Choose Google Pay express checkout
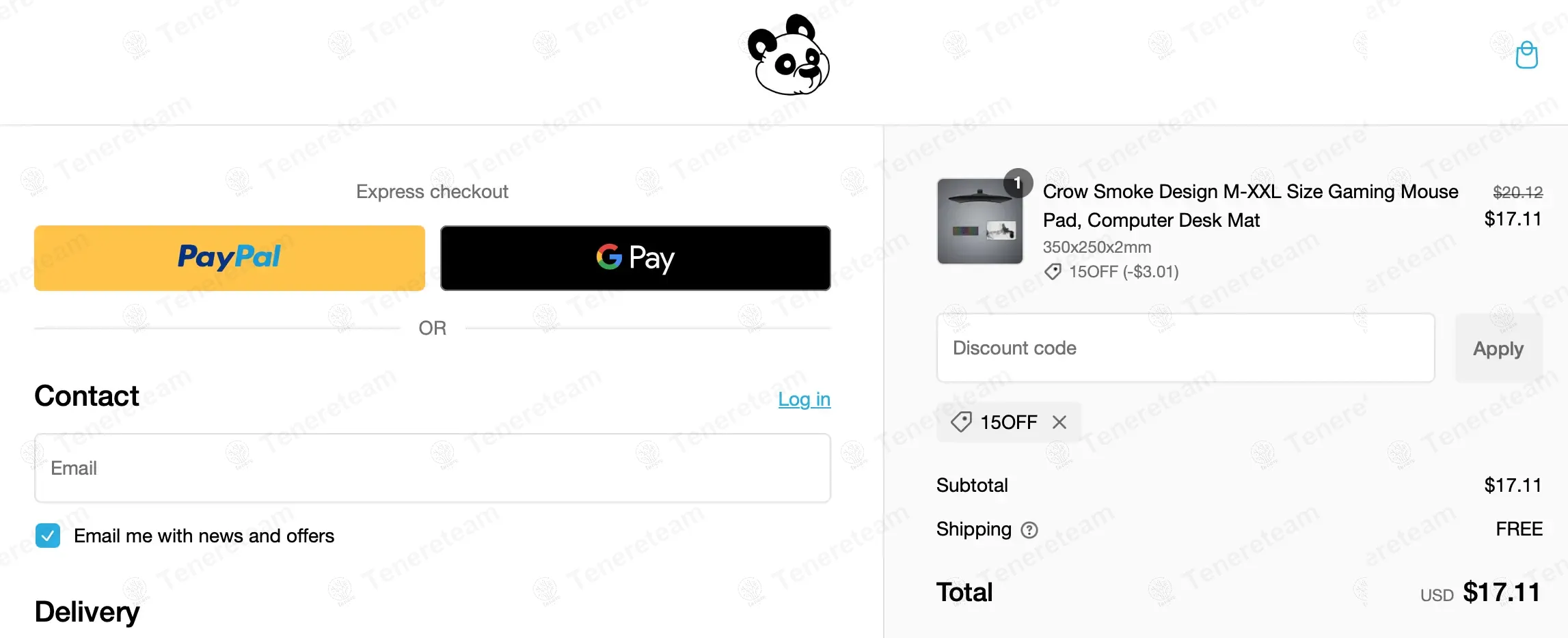This screenshot has width=1568, height=638. pos(635,258)
